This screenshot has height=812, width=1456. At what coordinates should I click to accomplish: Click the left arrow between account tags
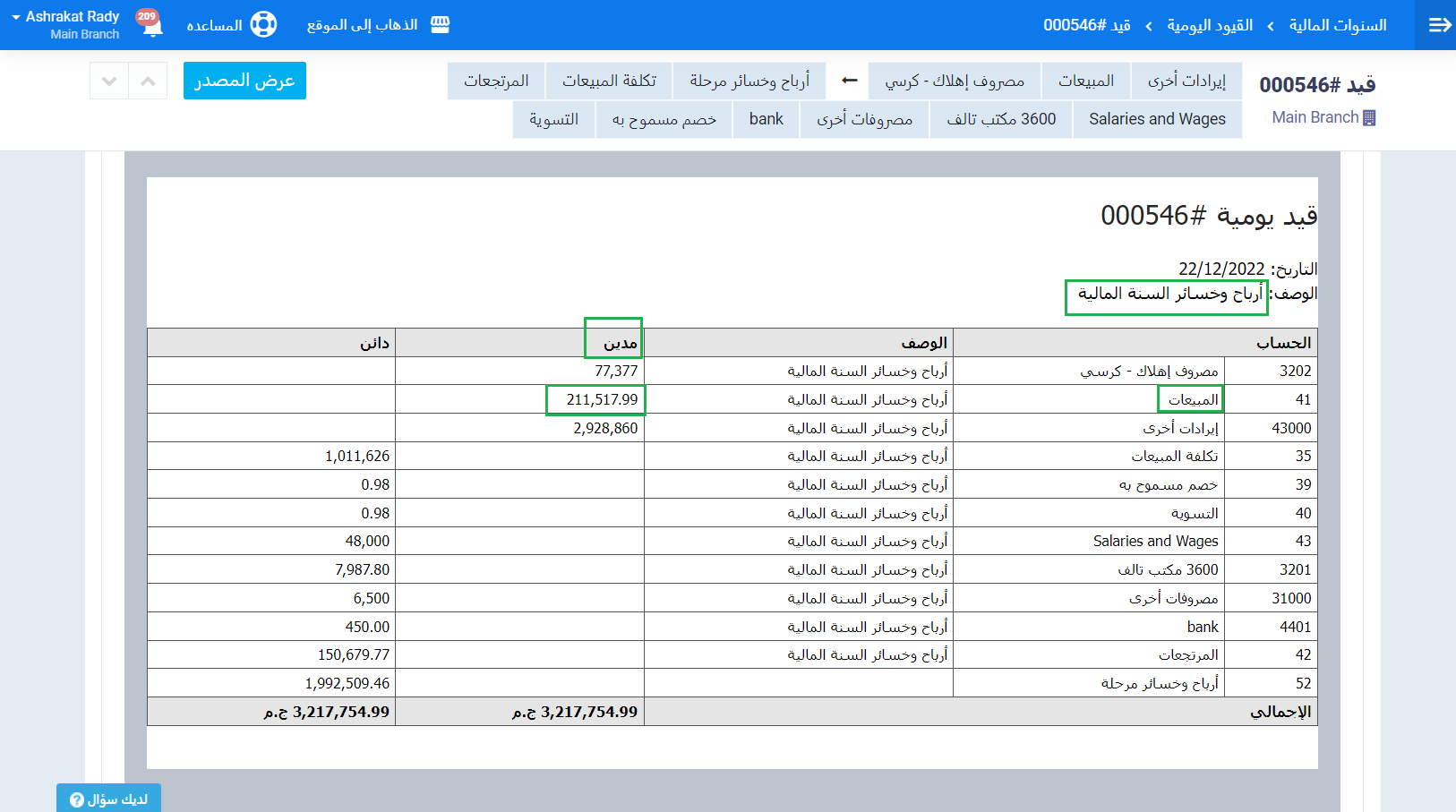pyautogui.click(x=849, y=81)
